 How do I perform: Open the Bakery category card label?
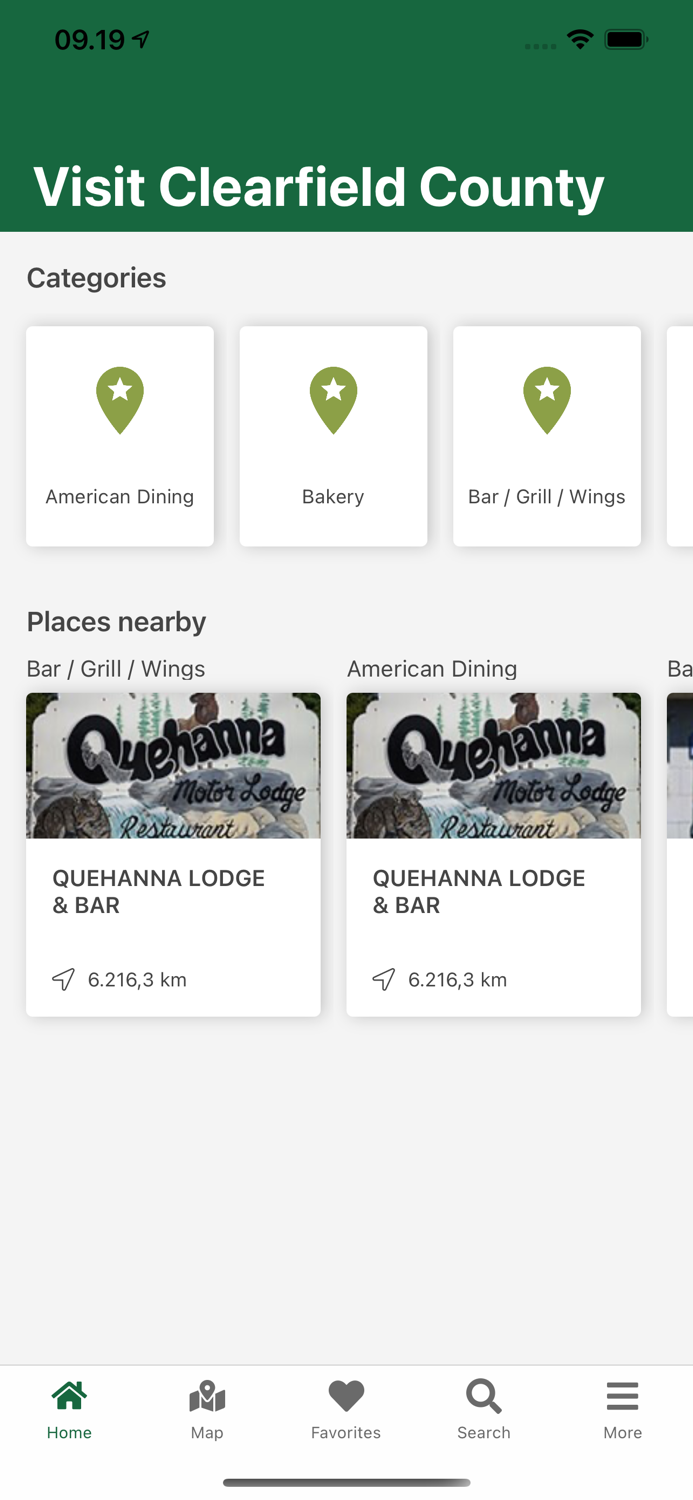pos(333,497)
